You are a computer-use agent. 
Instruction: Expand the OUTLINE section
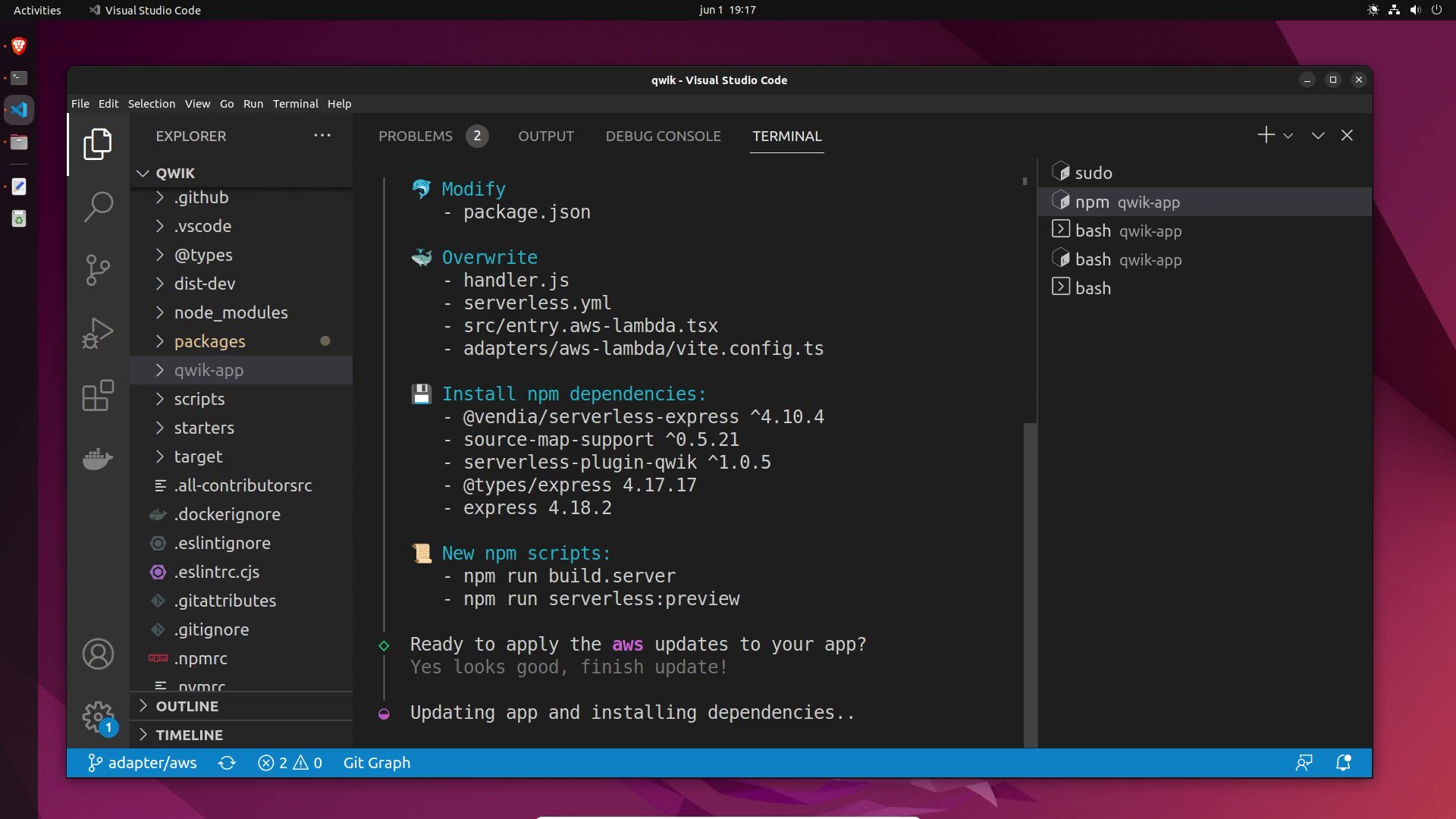(x=187, y=706)
